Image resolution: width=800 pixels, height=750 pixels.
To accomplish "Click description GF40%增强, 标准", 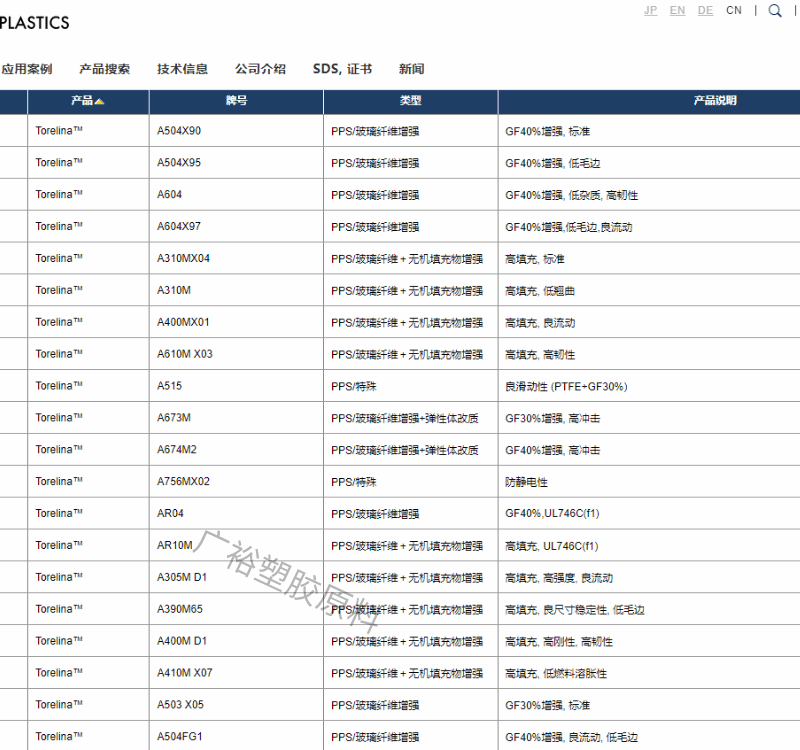I will tap(547, 131).
